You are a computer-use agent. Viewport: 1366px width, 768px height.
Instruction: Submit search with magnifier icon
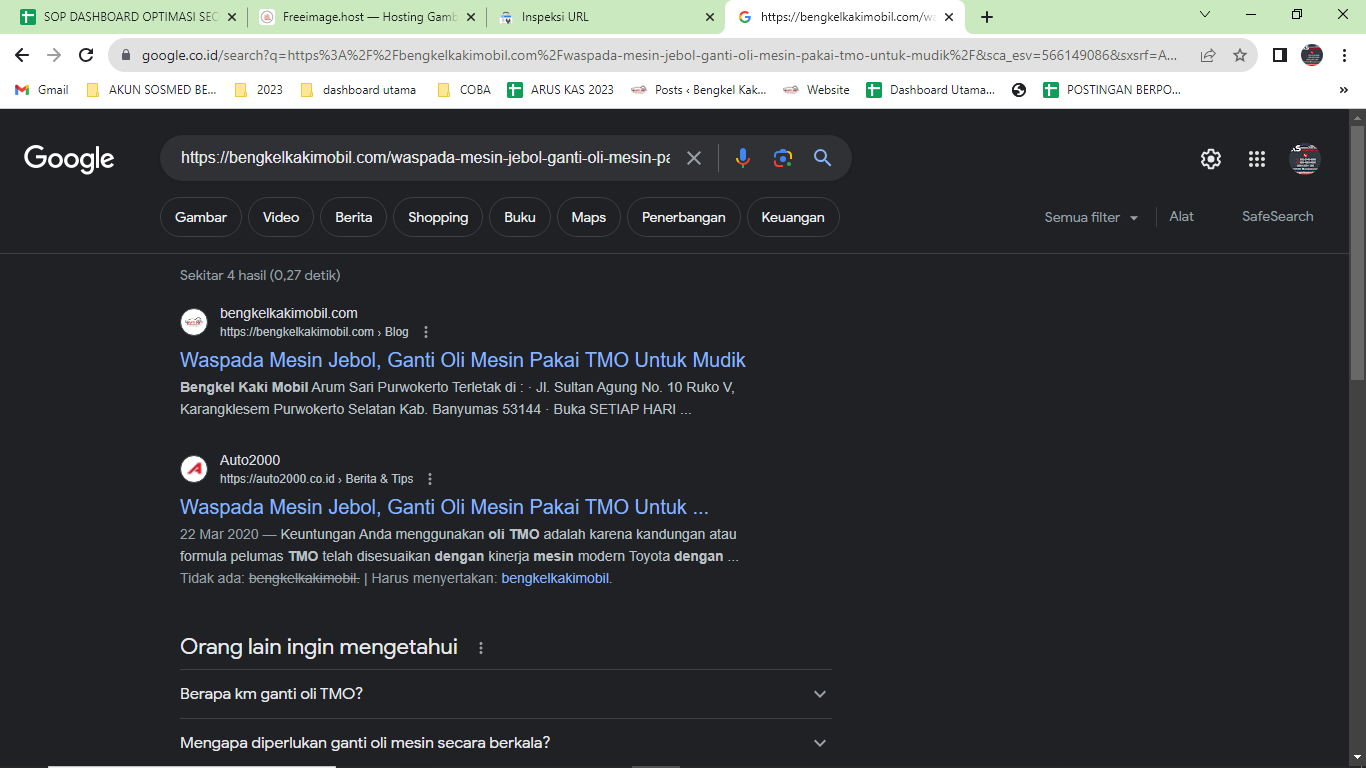(822, 158)
